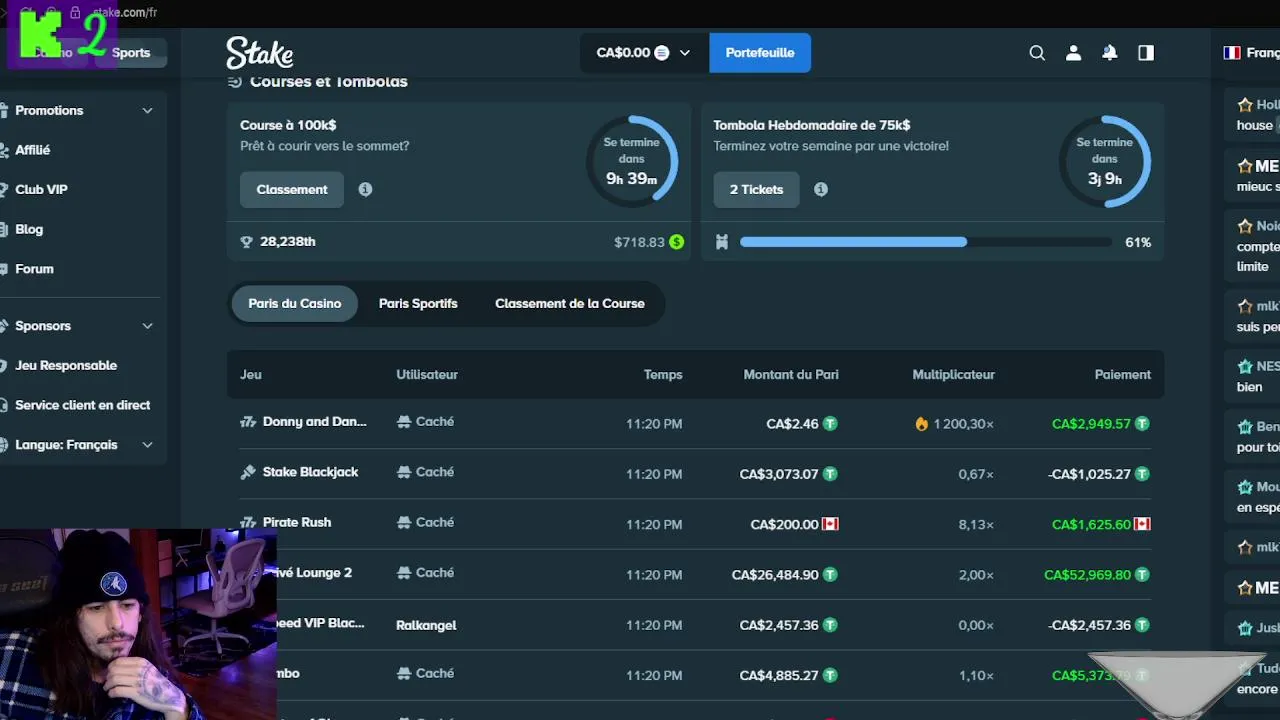Click the 2 Tickets button
Viewport: 1280px width, 720px height.
(x=756, y=189)
